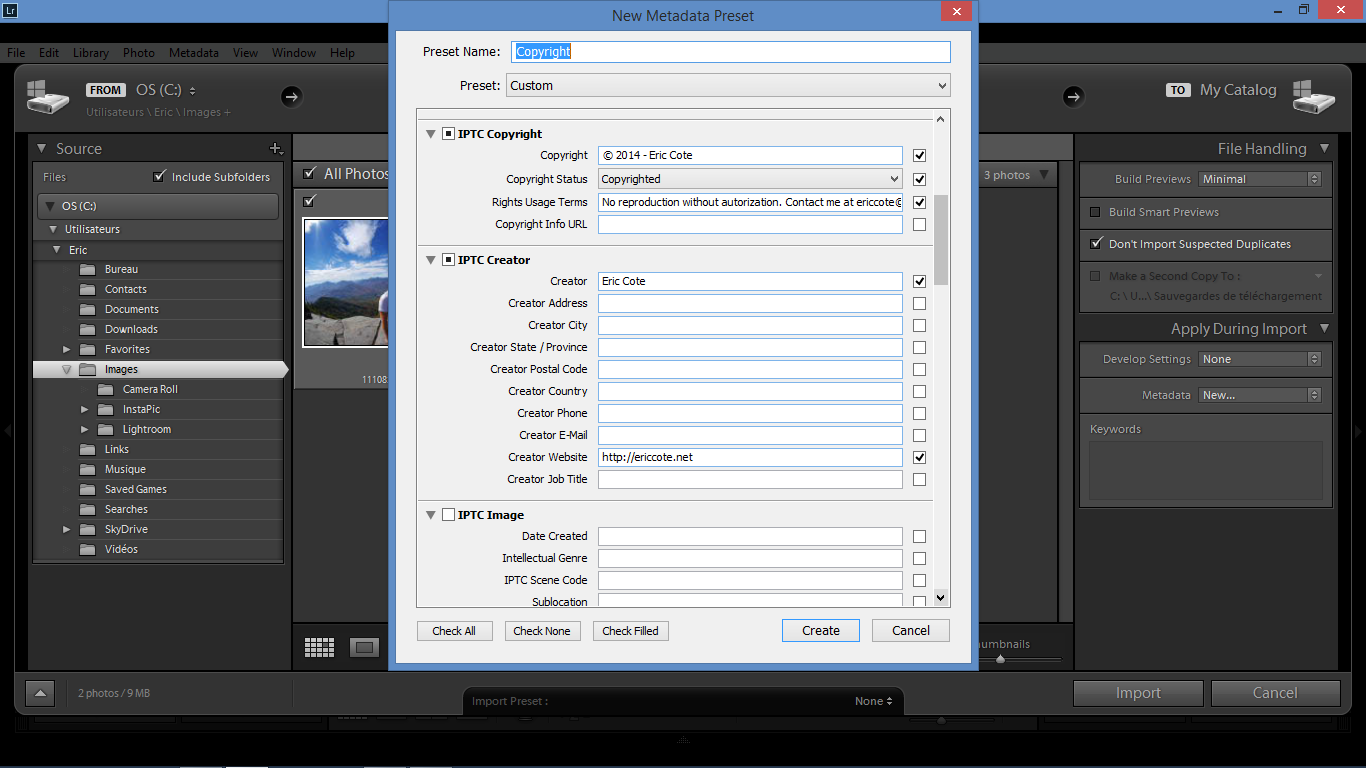
Task: Collapse the IPTC Copyright section
Action: pyautogui.click(x=431, y=134)
